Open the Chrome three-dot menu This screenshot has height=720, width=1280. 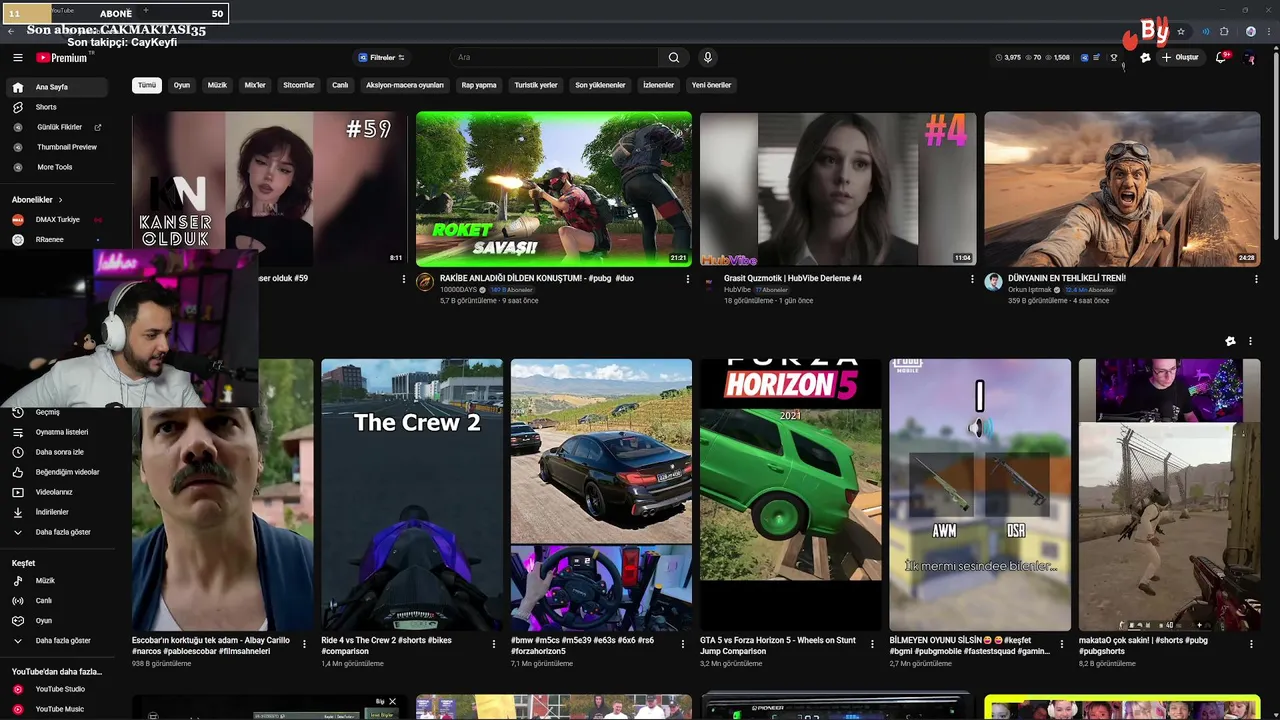pyautogui.click(x=1268, y=31)
